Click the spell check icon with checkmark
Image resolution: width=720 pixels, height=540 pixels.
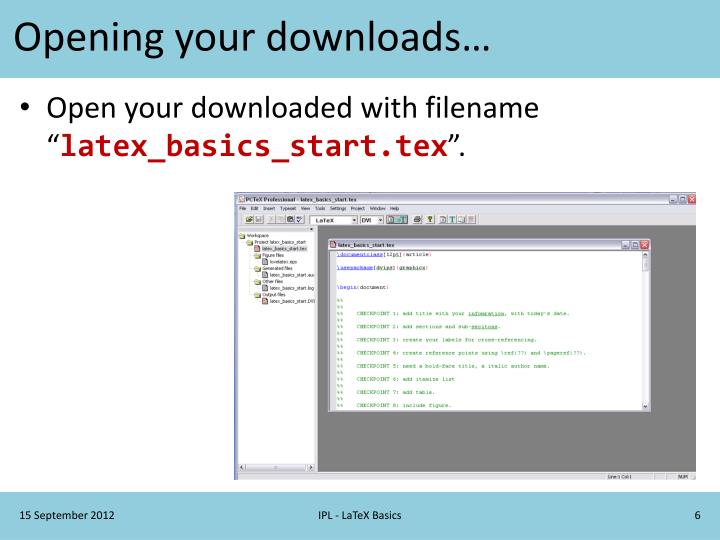(299, 219)
